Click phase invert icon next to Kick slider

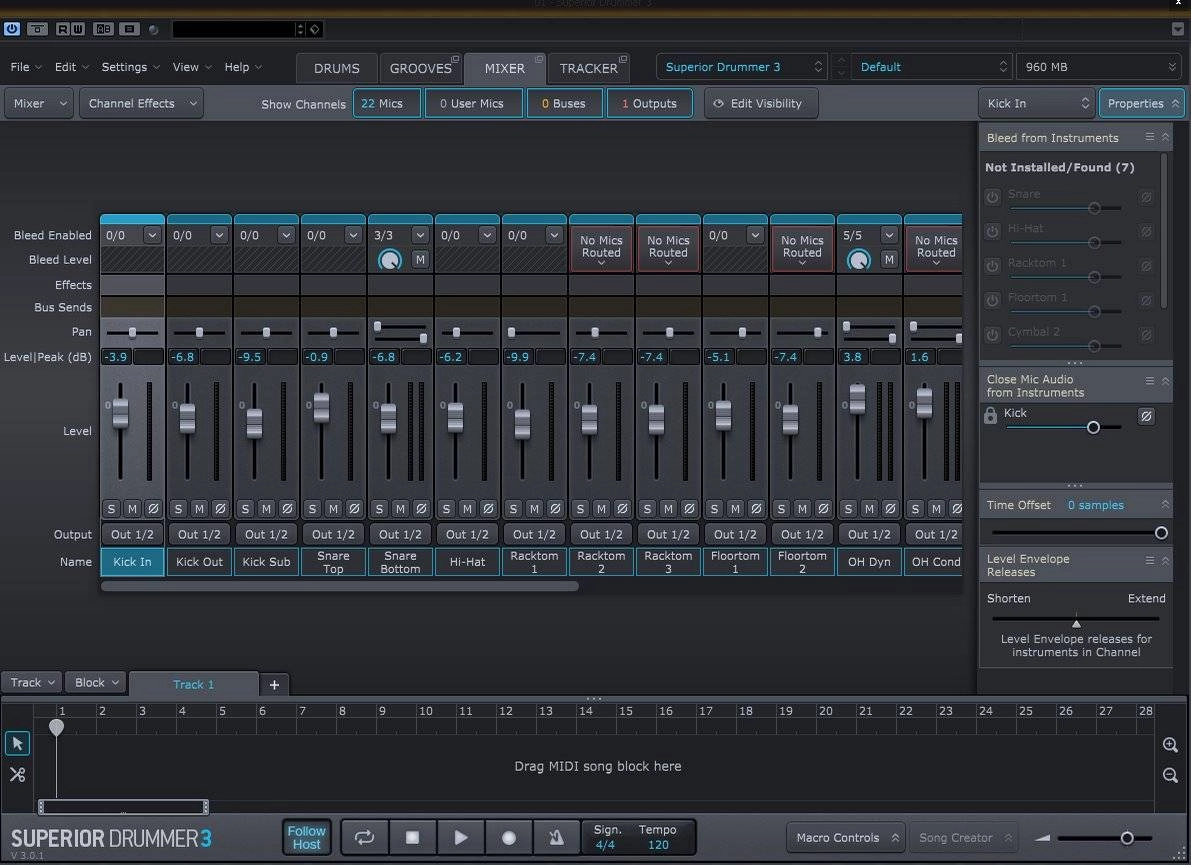[1146, 415]
